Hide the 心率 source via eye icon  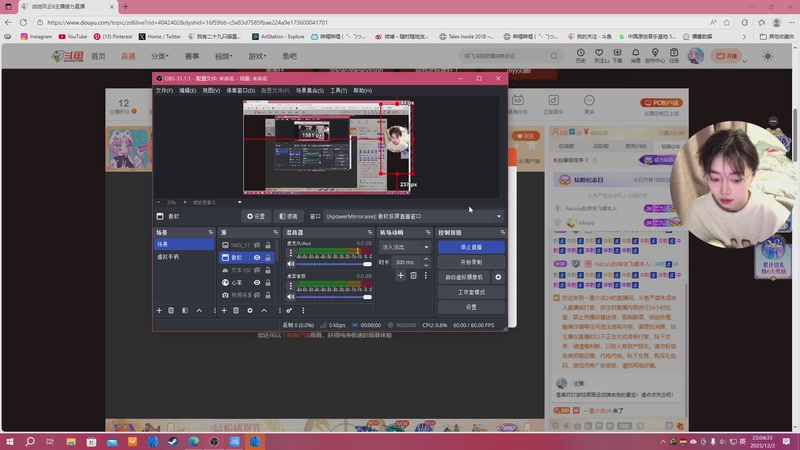[257, 283]
